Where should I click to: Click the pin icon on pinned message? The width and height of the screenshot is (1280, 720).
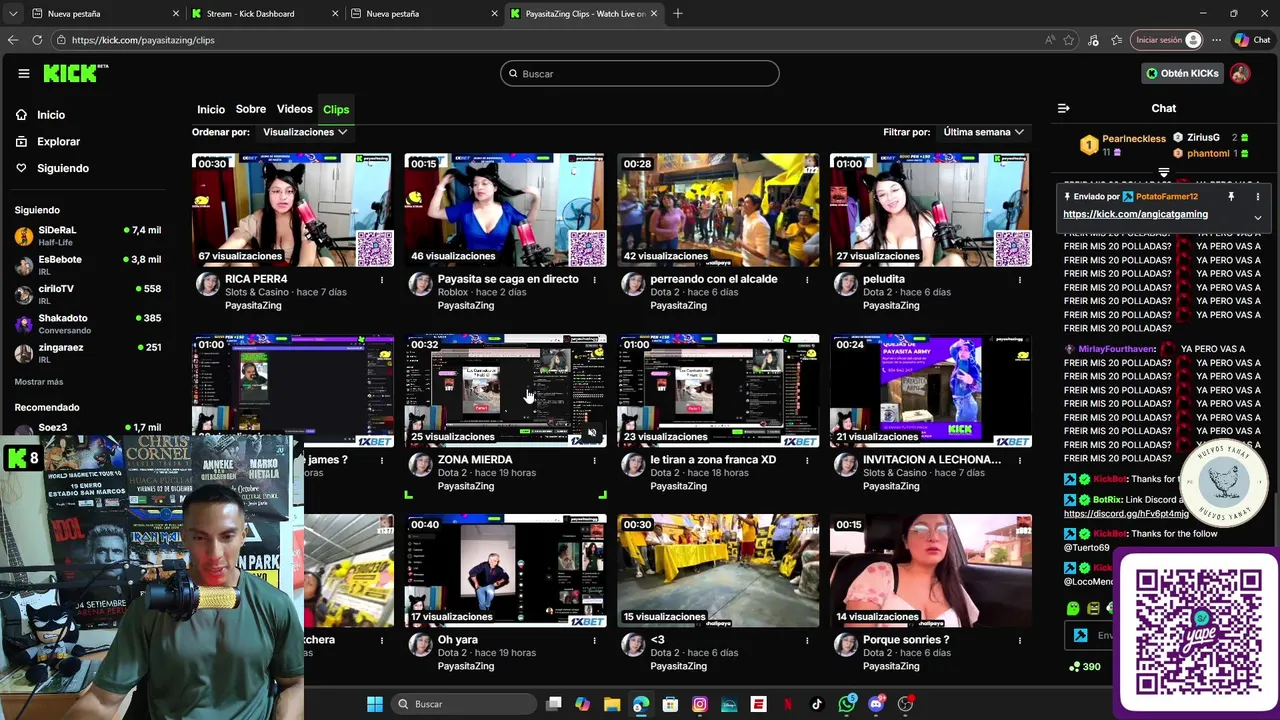tap(1231, 197)
